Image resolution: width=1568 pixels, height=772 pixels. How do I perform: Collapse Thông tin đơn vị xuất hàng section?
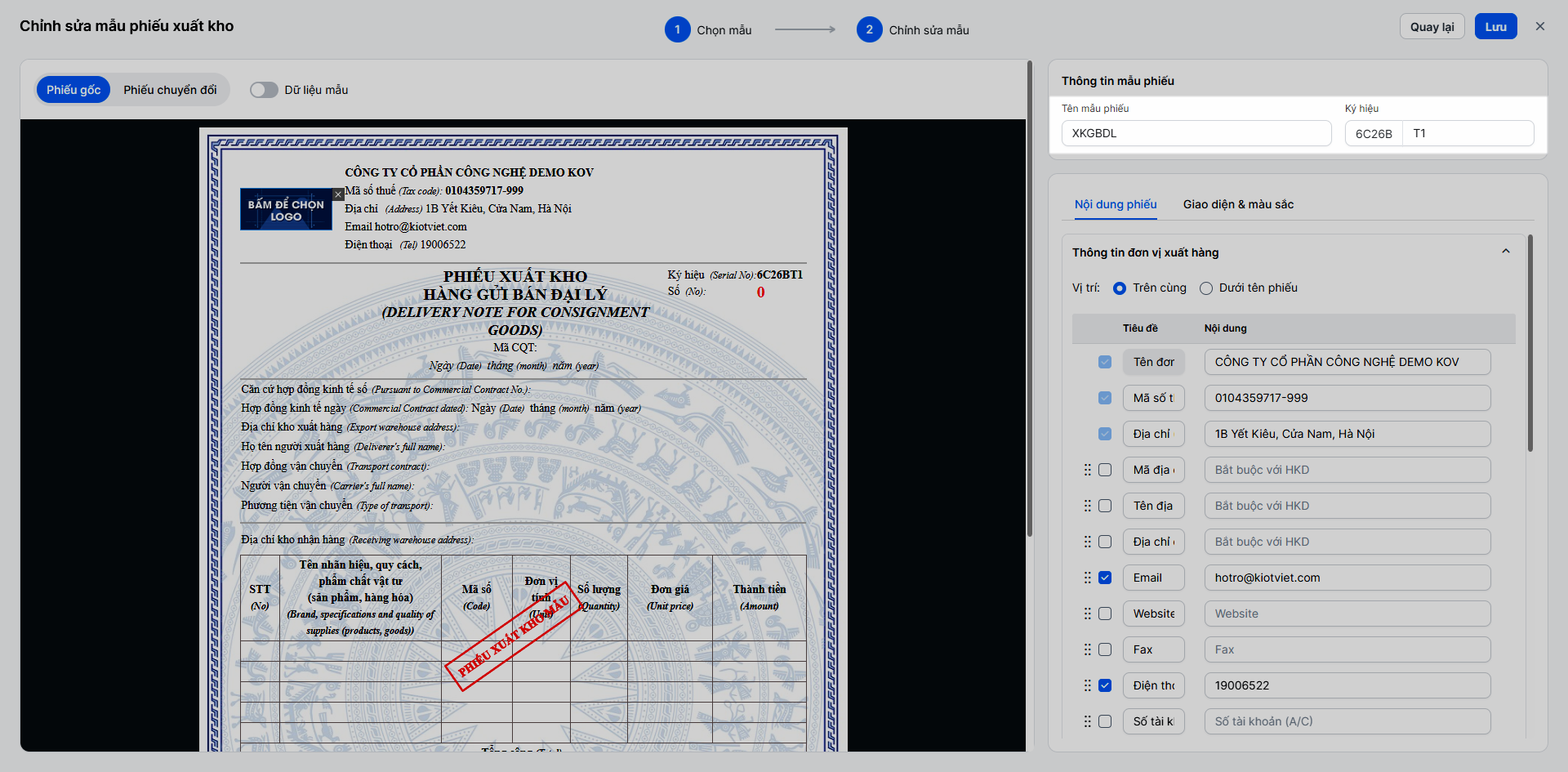click(x=1506, y=252)
